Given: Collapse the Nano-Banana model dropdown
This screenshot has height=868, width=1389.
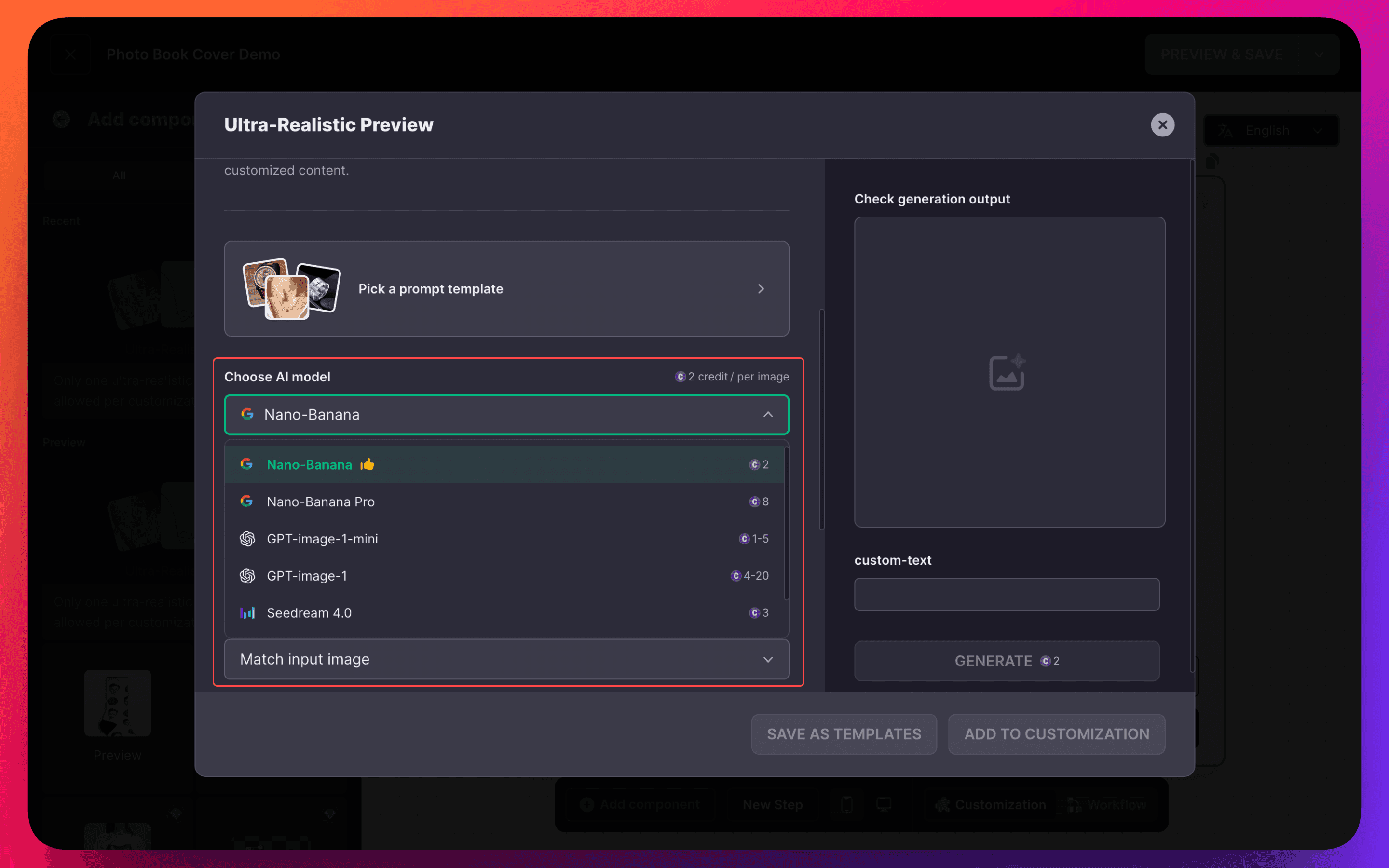Looking at the screenshot, I should (767, 414).
